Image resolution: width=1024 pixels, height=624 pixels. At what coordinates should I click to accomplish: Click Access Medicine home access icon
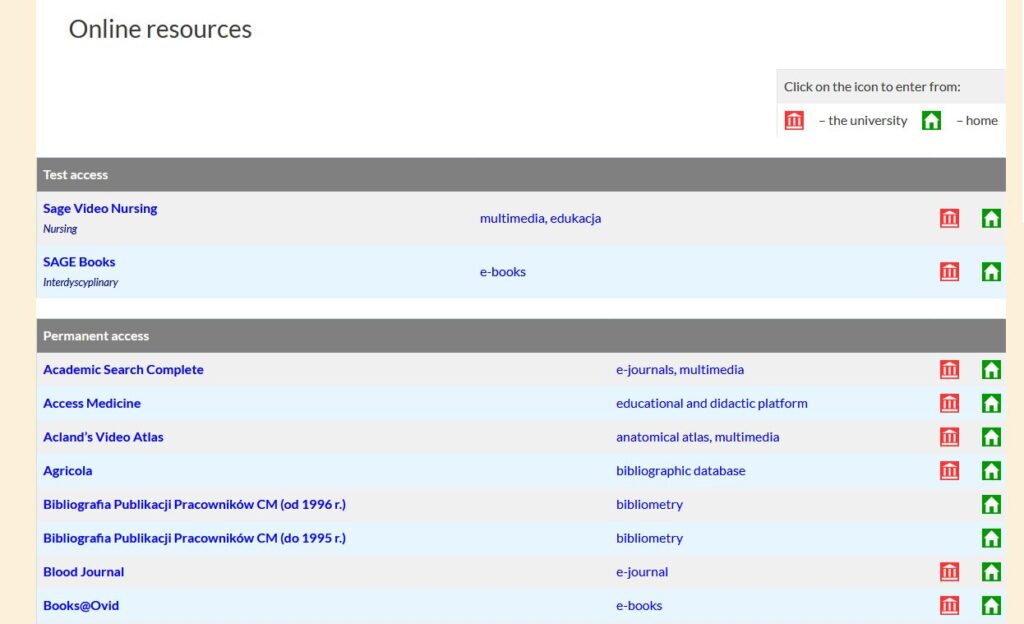pyautogui.click(x=991, y=403)
